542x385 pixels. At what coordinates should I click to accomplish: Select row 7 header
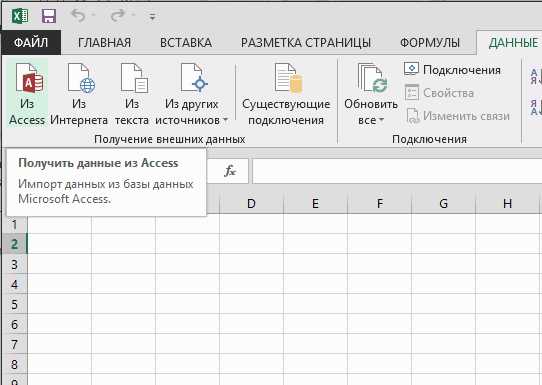15,344
